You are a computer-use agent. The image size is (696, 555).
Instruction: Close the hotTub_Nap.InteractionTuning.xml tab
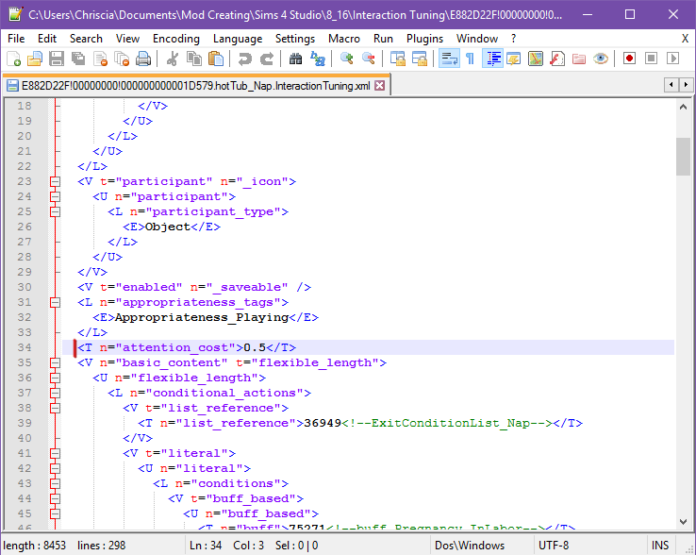tap(380, 86)
